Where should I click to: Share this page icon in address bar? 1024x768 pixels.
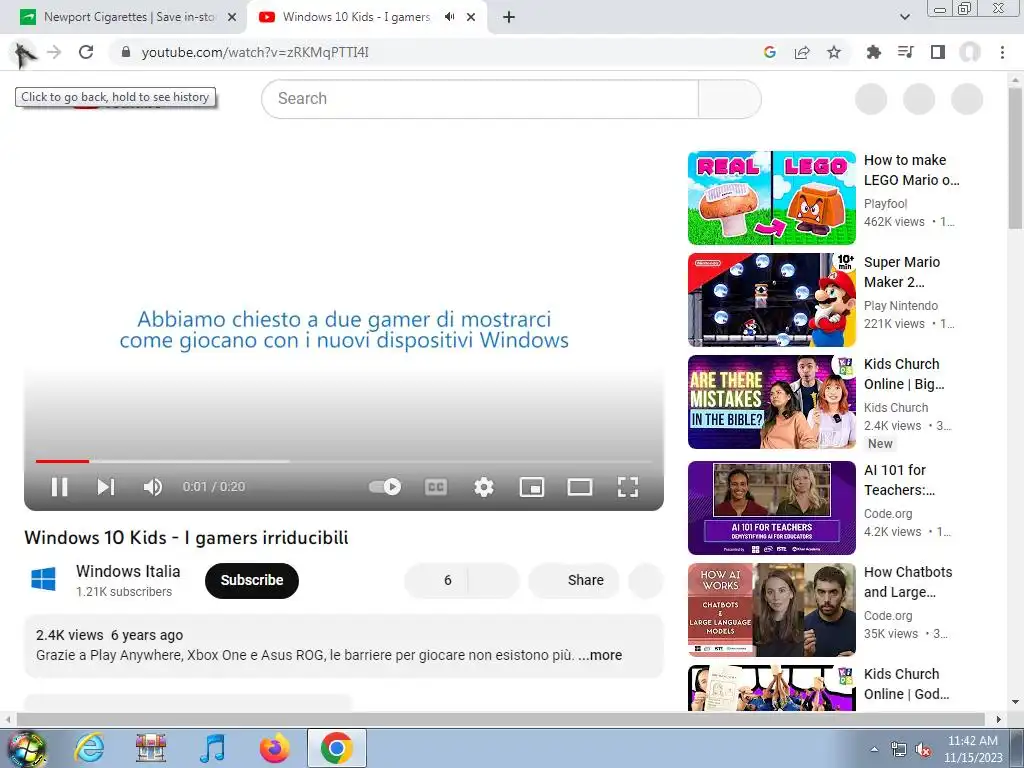[802, 52]
